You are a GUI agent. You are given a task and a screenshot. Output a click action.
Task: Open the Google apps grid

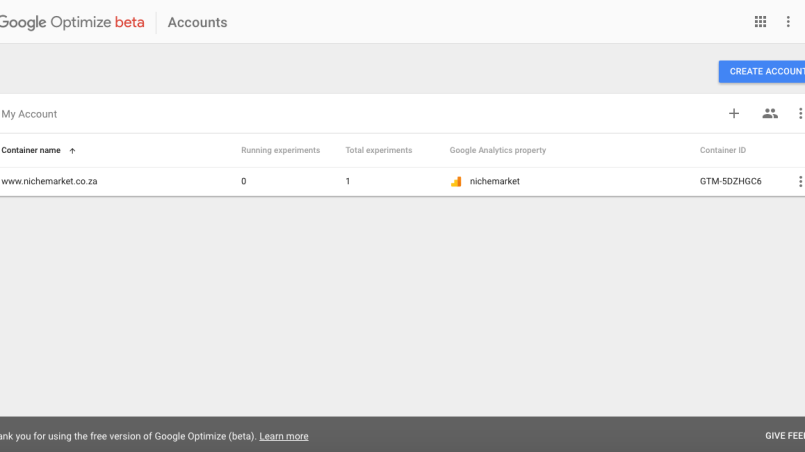760,22
